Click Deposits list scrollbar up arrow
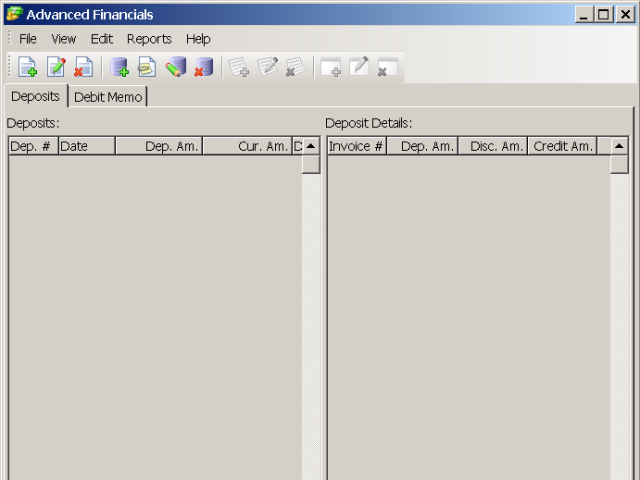This screenshot has height=480, width=640. pos(311,146)
